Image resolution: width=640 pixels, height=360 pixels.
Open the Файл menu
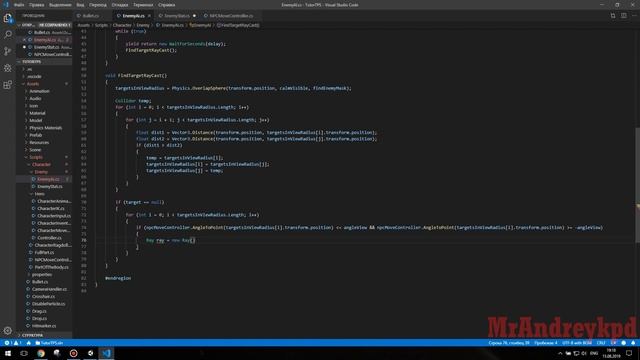(19, 5)
